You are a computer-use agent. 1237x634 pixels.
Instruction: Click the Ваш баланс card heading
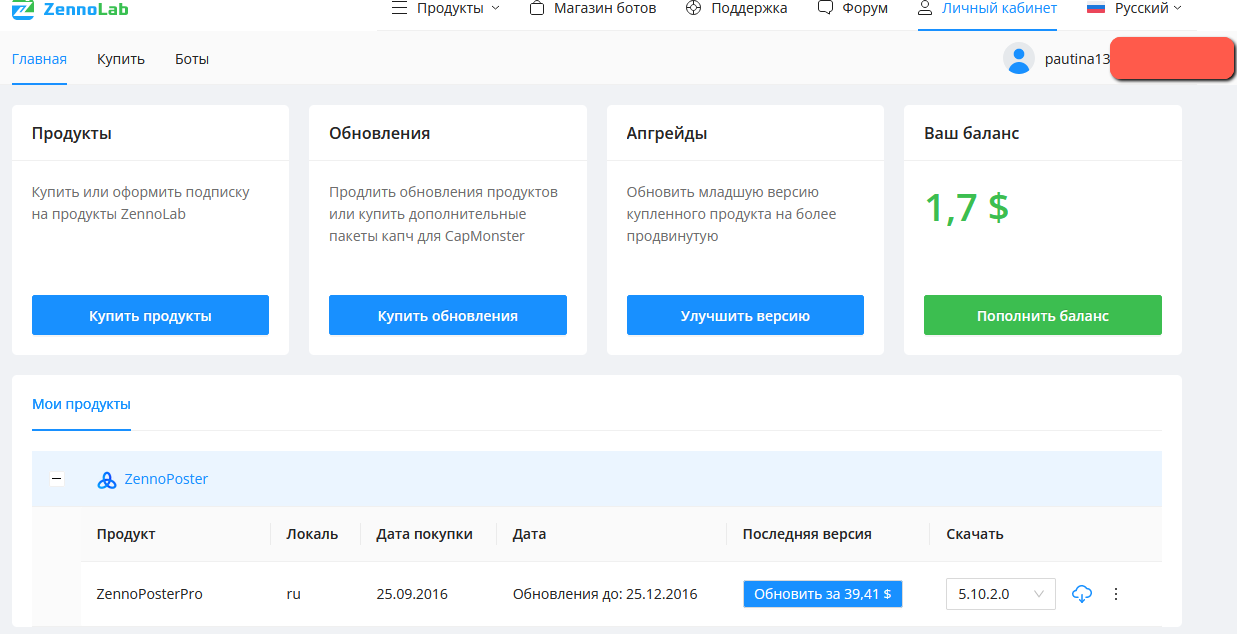point(972,133)
